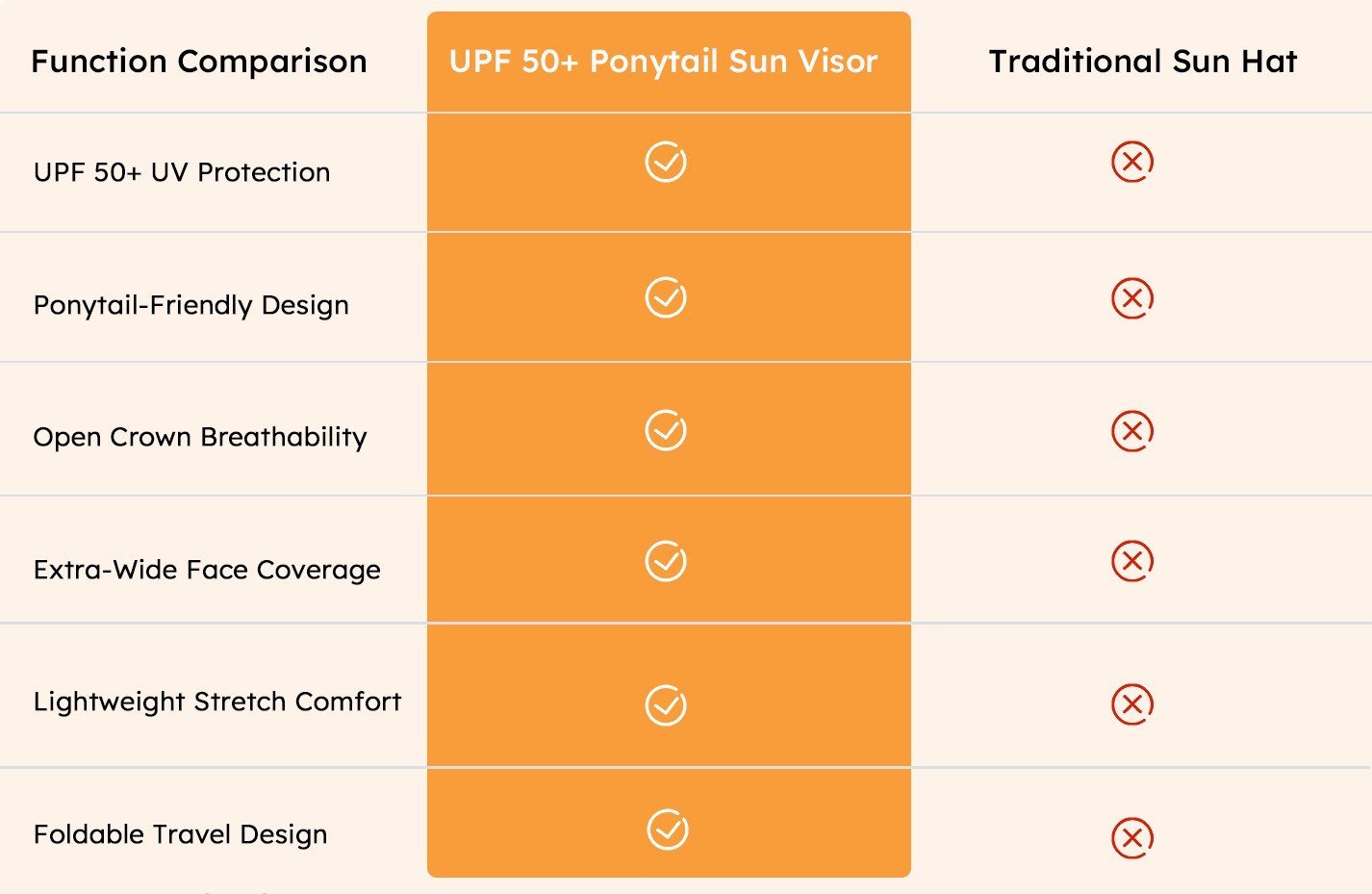Select the red X for Foldable Travel Design
The image size is (1372, 894).
pyautogui.click(x=1132, y=838)
